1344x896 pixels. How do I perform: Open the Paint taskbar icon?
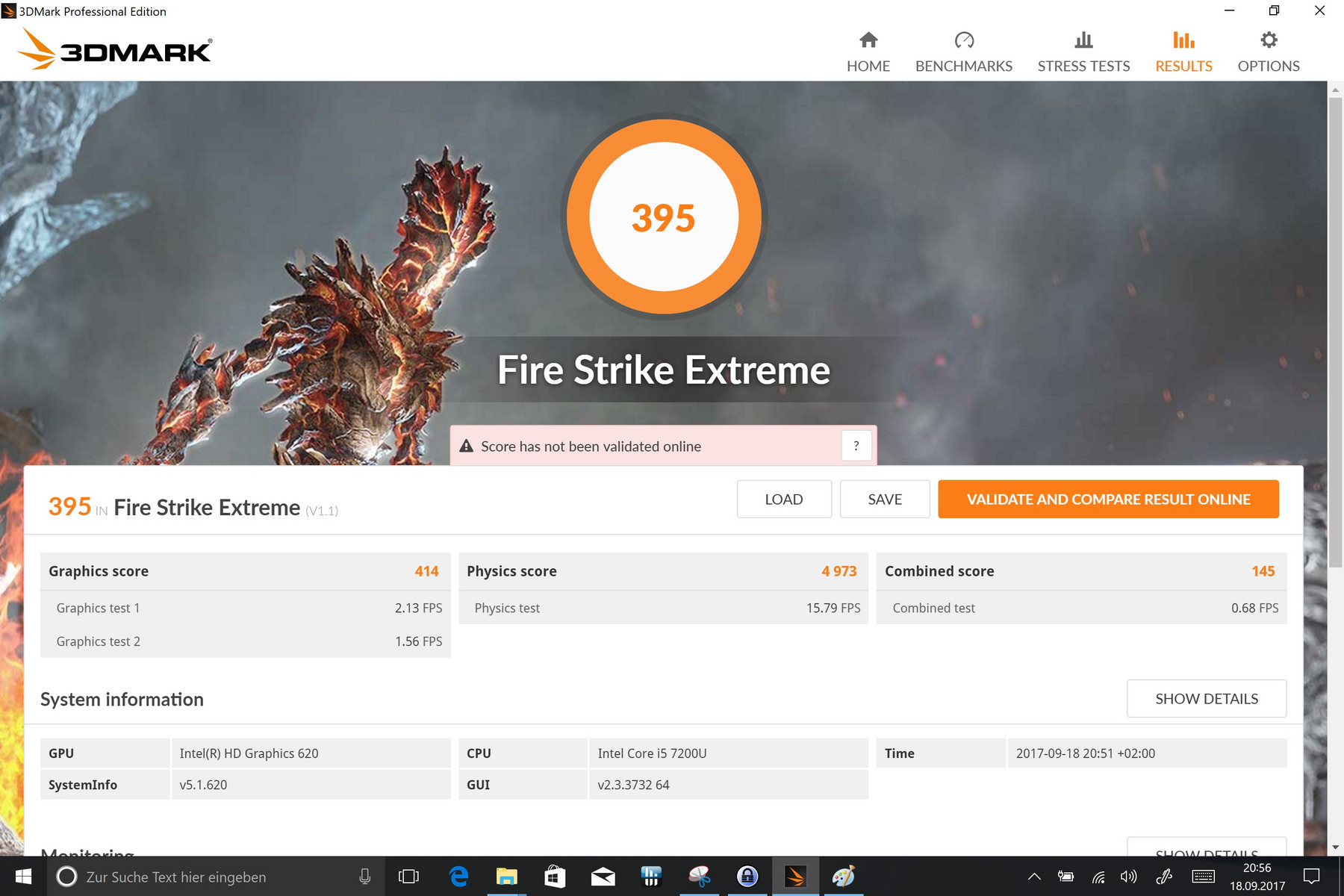[x=843, y=877]
